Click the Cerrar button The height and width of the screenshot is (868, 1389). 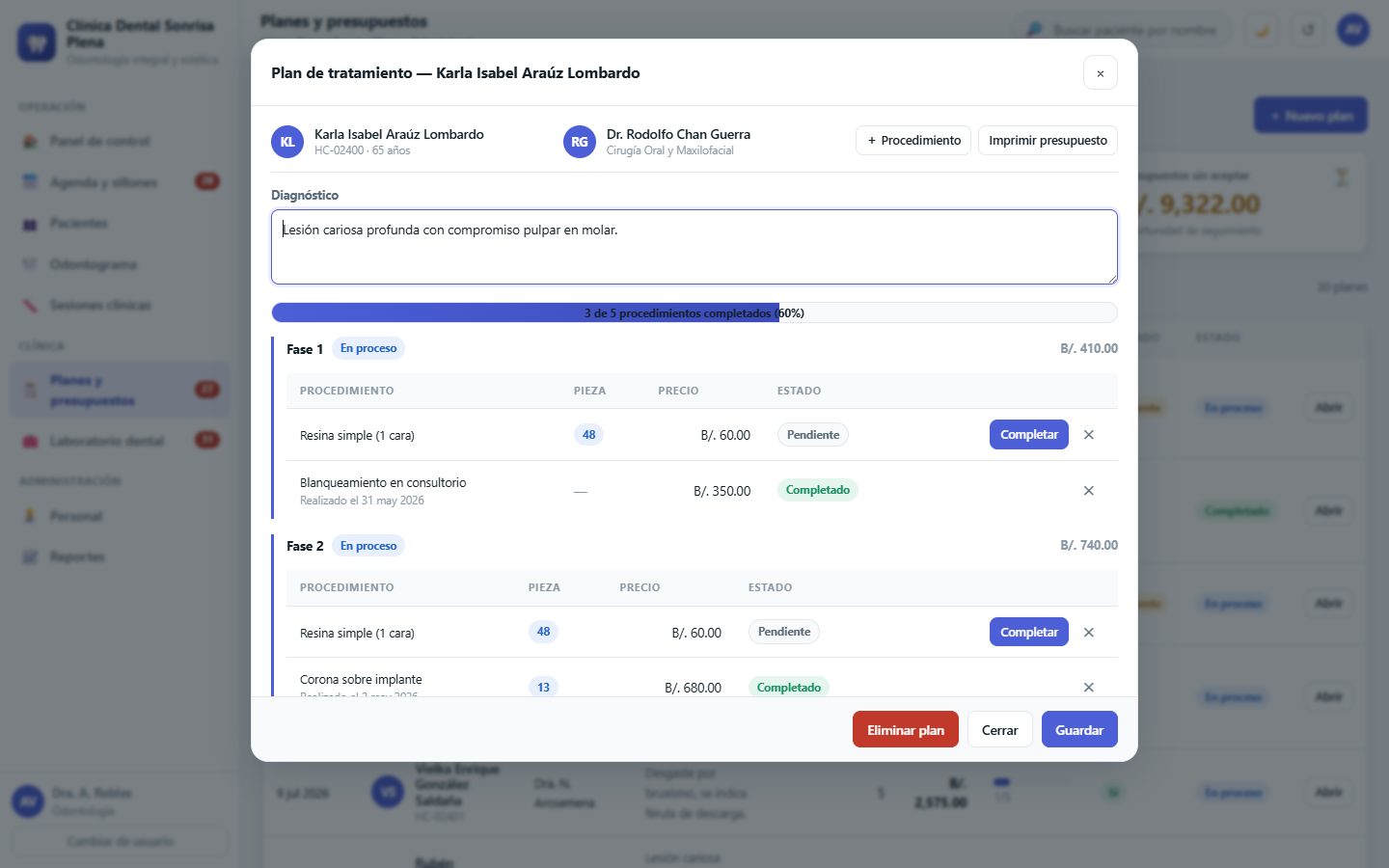(x=1000, y=730)
